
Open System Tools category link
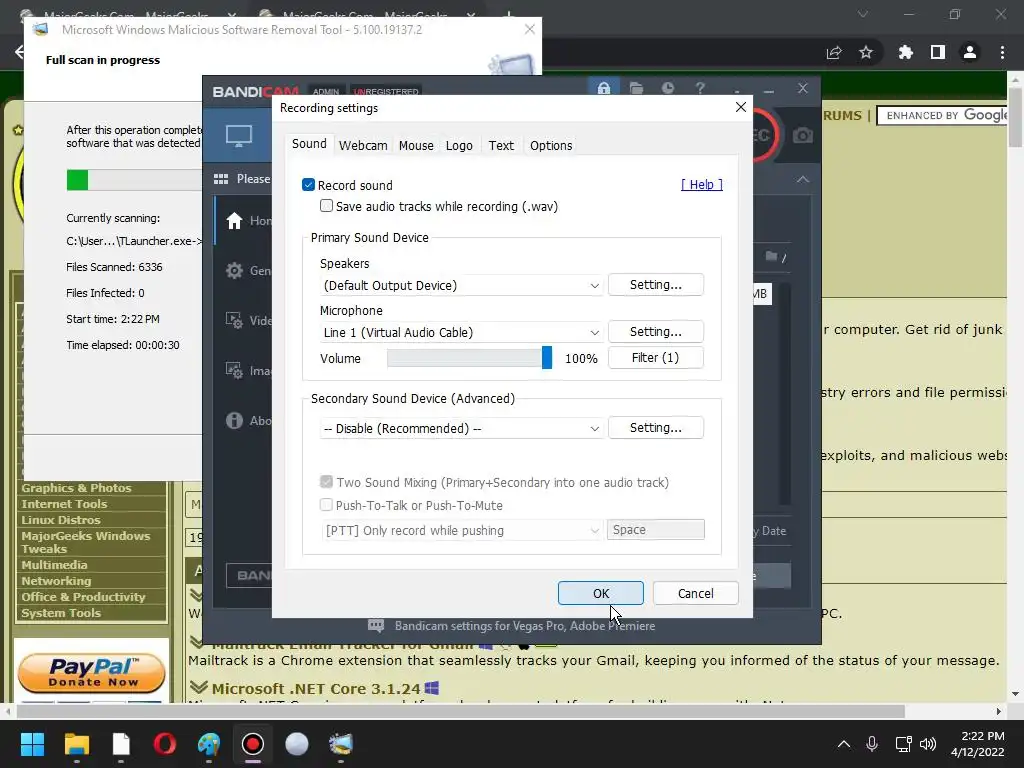point(61,613)
